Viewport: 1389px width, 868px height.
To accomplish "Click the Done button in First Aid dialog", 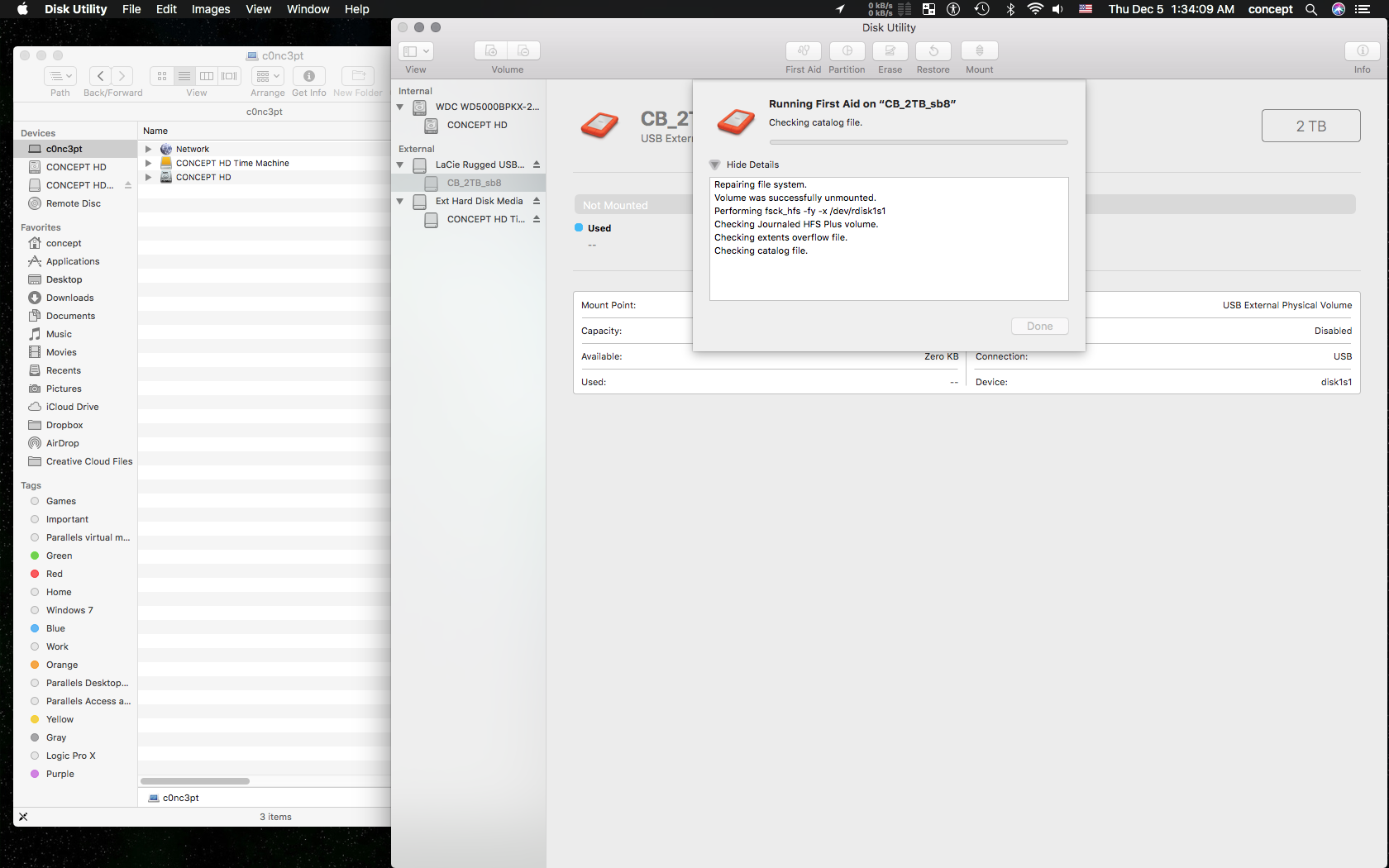I will (x=1040, y=327).
